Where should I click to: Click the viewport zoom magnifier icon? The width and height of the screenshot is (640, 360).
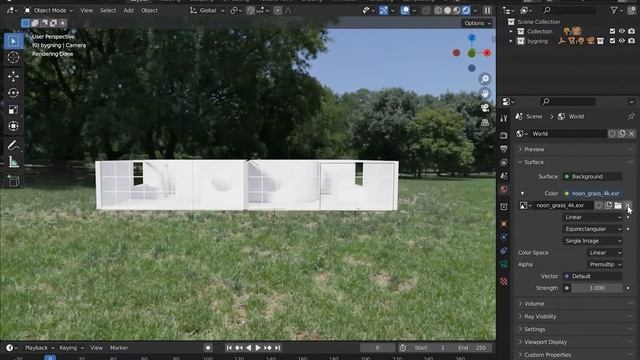pos(484,79)
